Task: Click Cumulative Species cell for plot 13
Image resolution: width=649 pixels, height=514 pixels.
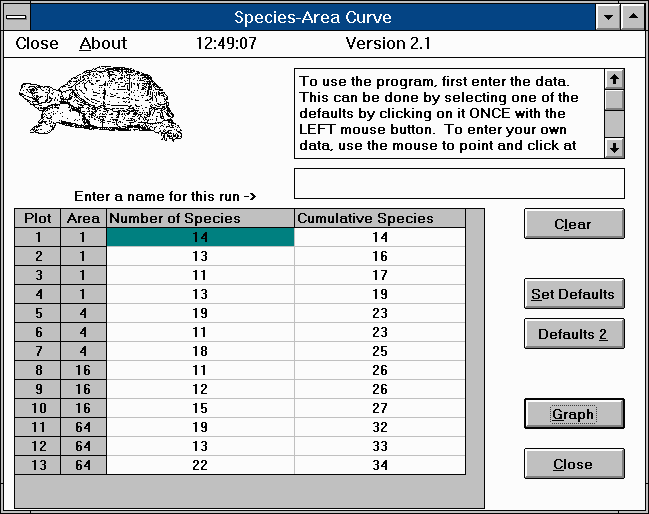Action: tap(379, 465)
